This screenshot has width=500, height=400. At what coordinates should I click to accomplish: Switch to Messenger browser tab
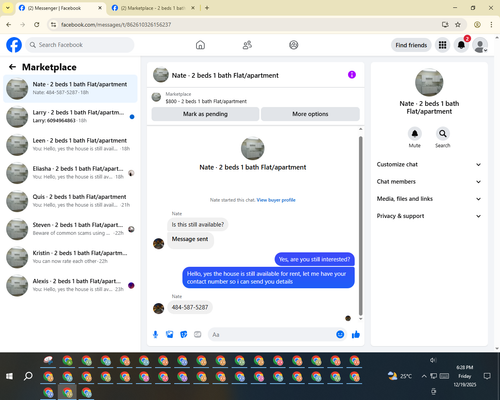[60, 8]
